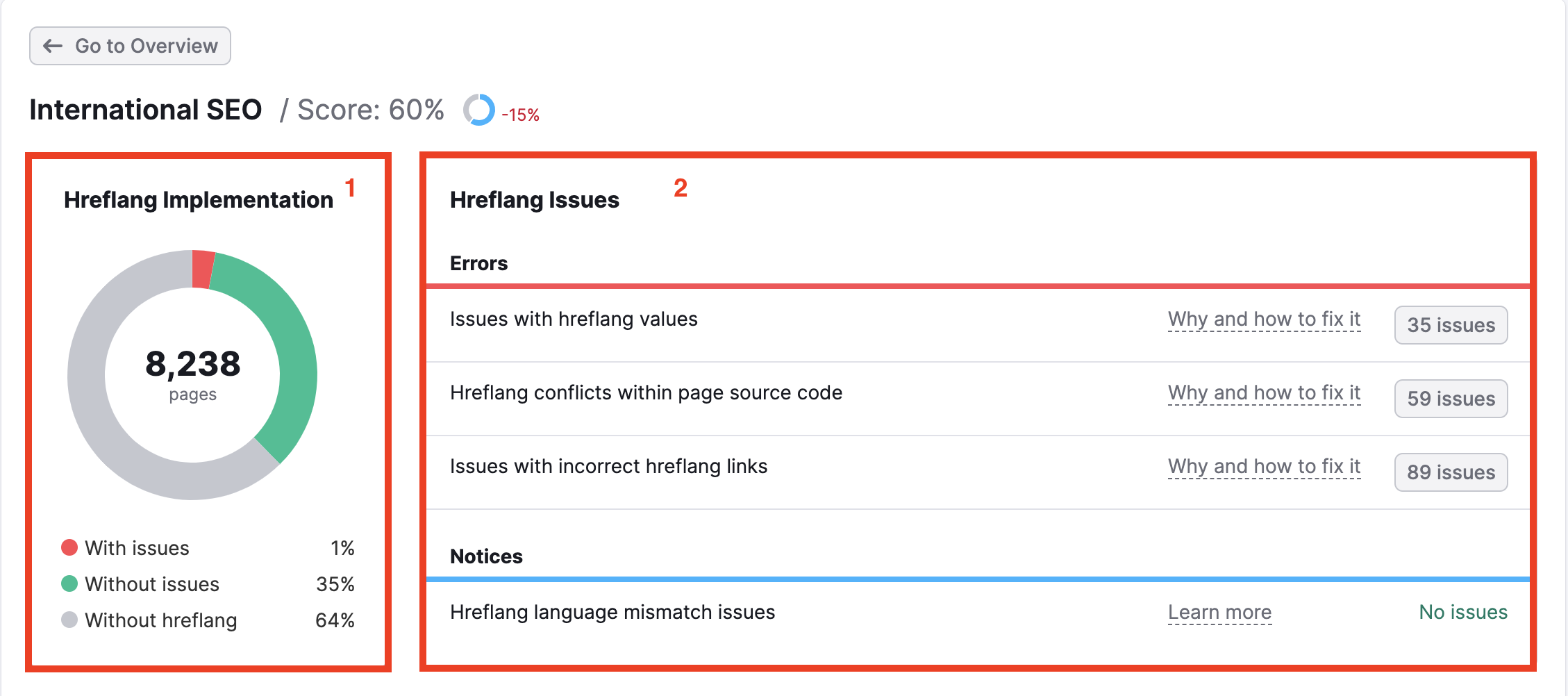
Task: Select the Notices section heading
Action: coord(486,556)
